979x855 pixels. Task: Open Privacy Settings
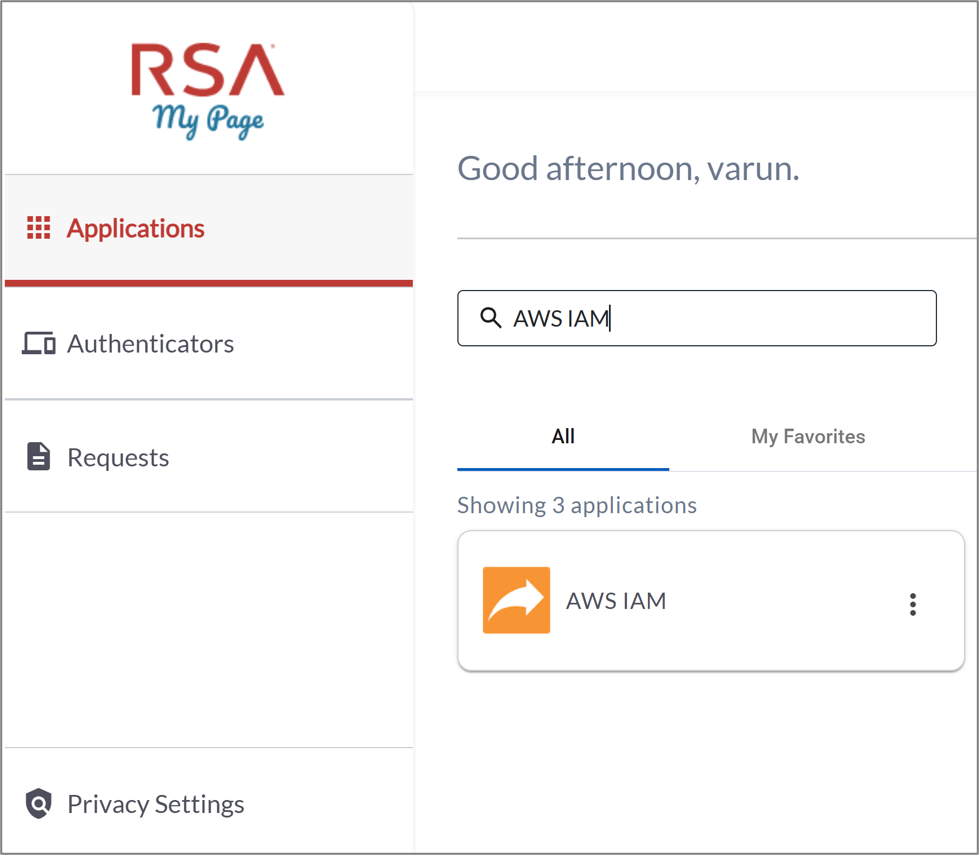click(209, 803)
